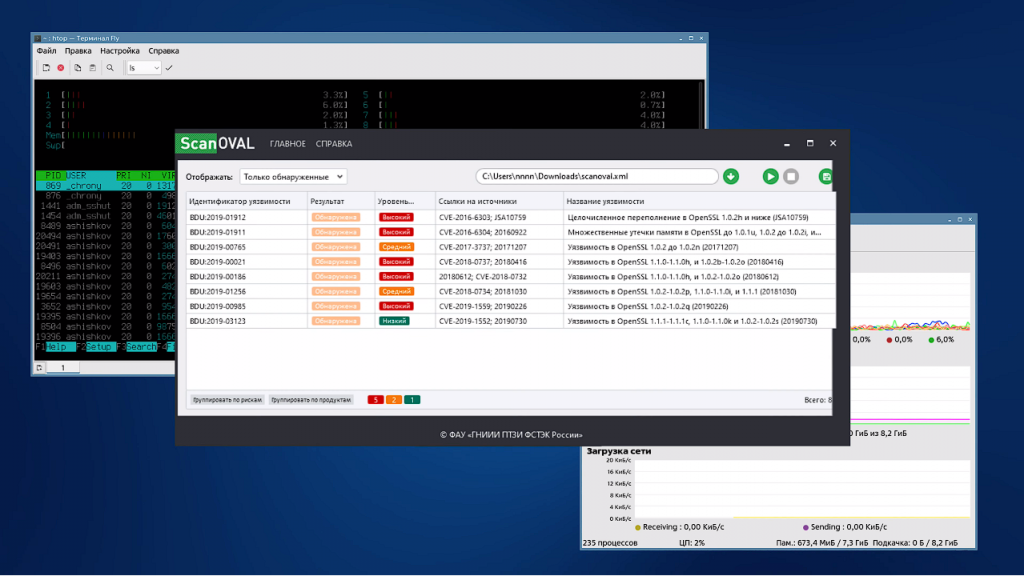The height and width of the screenshot is (576, 1024).
Task: Open the Справка menu in Fly terminal
Action: click(x=163, y=50)
